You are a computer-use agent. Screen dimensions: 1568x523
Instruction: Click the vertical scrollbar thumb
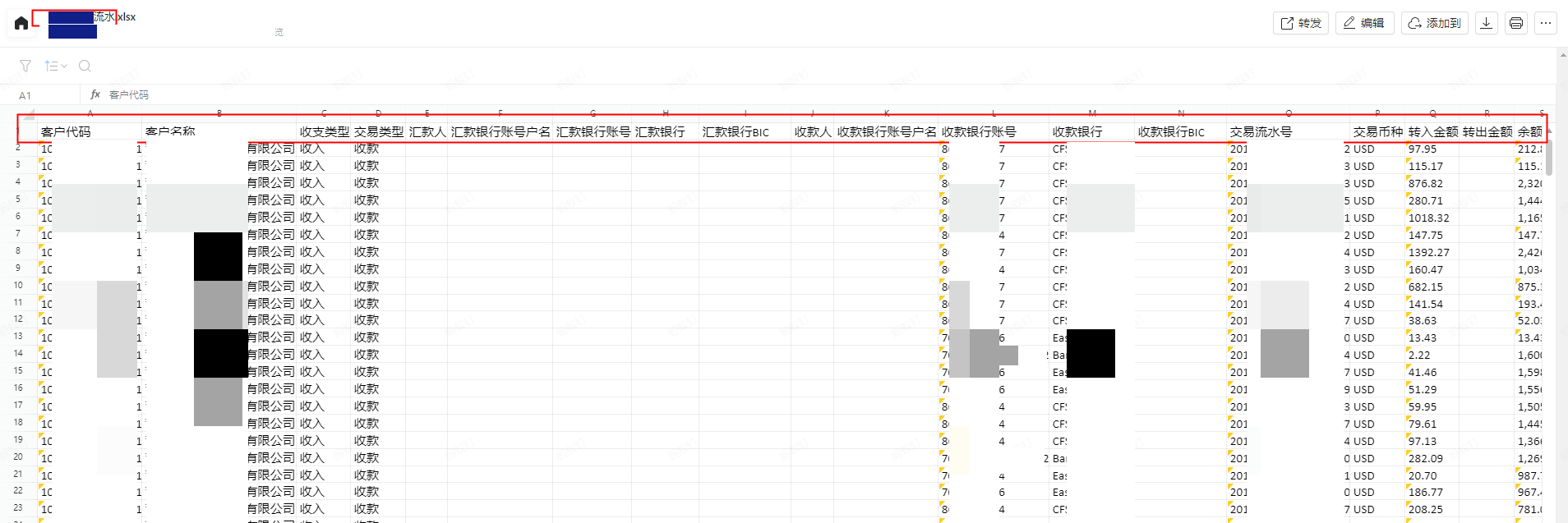point(1549,158)
